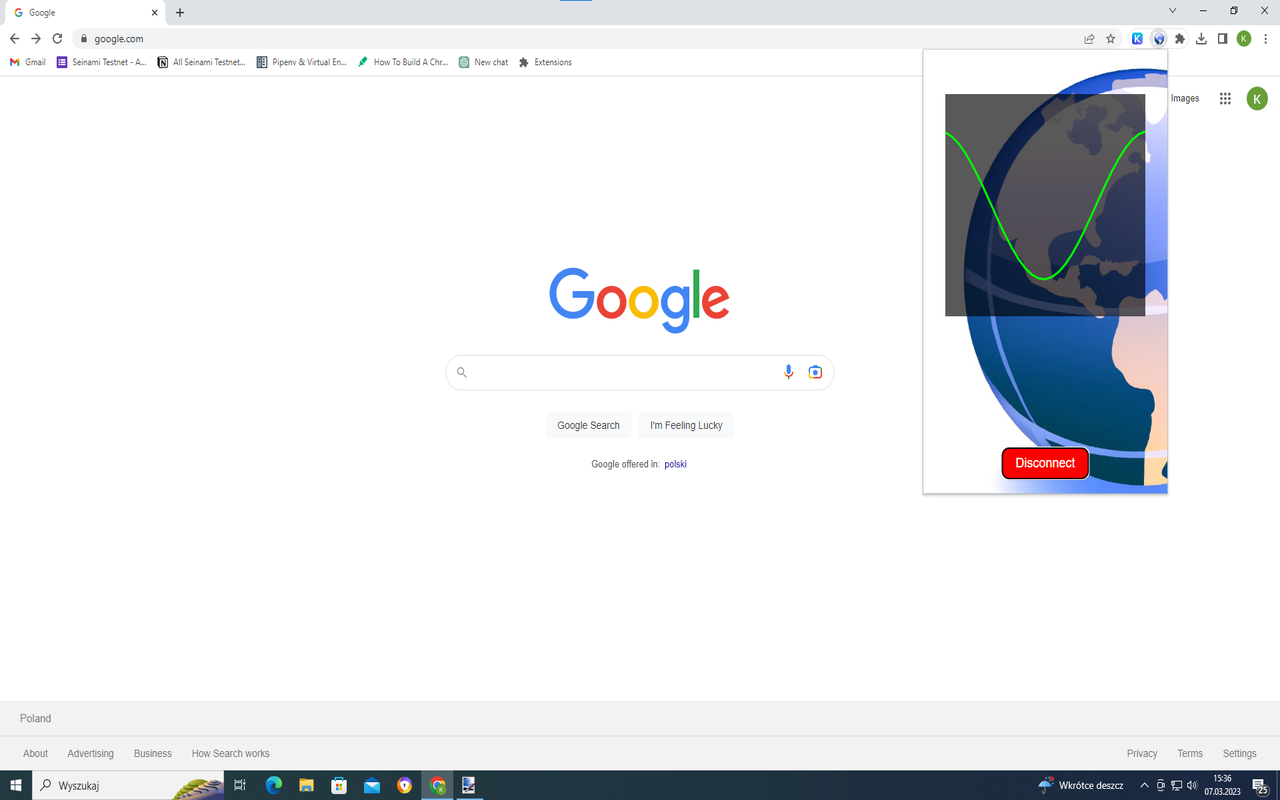The image size is (1280, 800).
Task: Start voice search with microphone icon
Action: [788, 372]
